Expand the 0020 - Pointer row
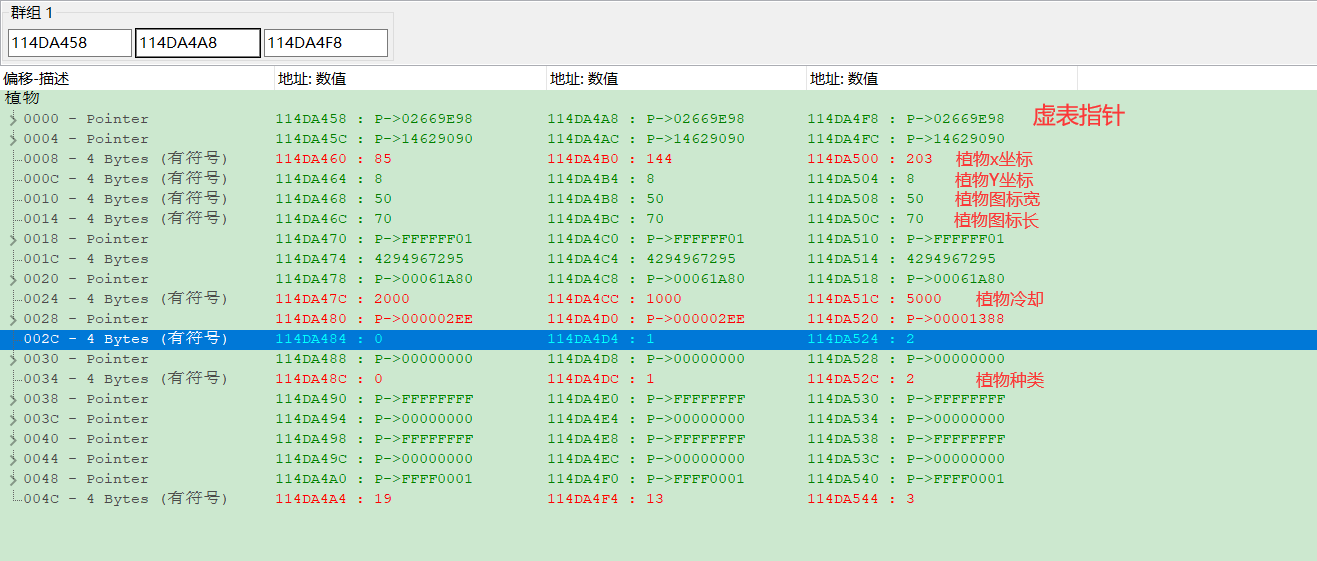 coord(13,279)
